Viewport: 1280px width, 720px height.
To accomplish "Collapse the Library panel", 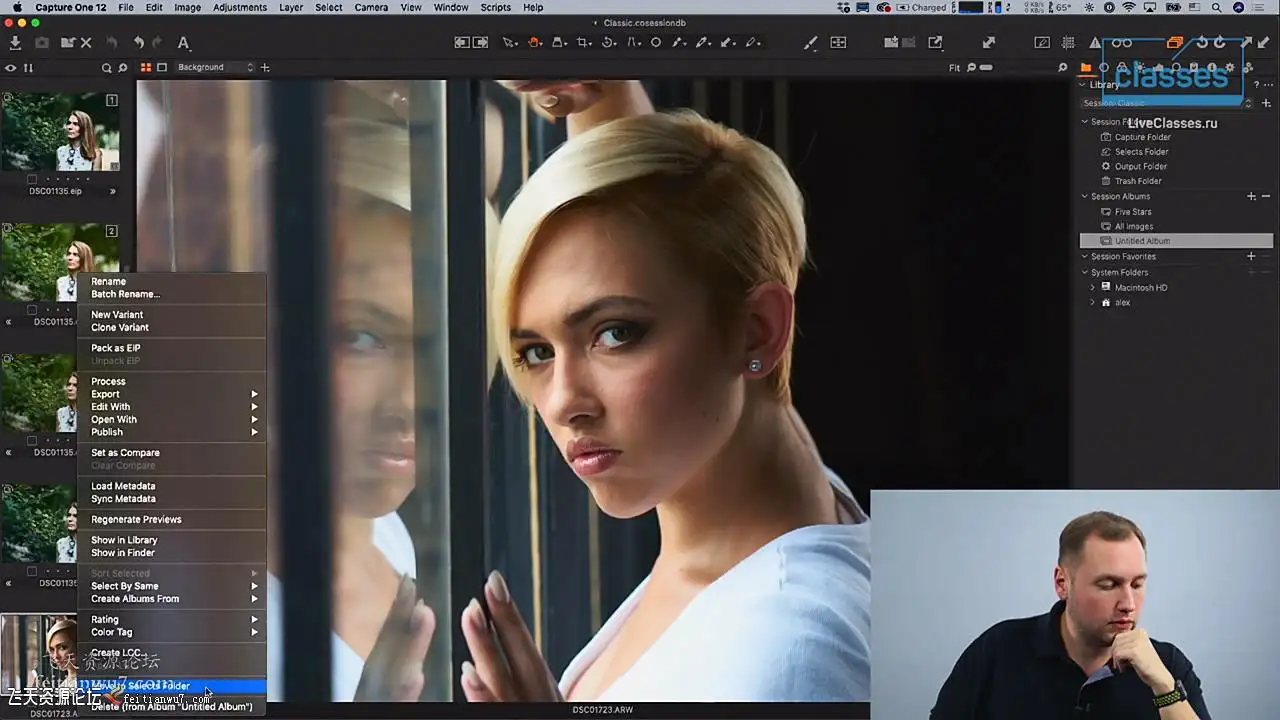I will click(1084, 85).
